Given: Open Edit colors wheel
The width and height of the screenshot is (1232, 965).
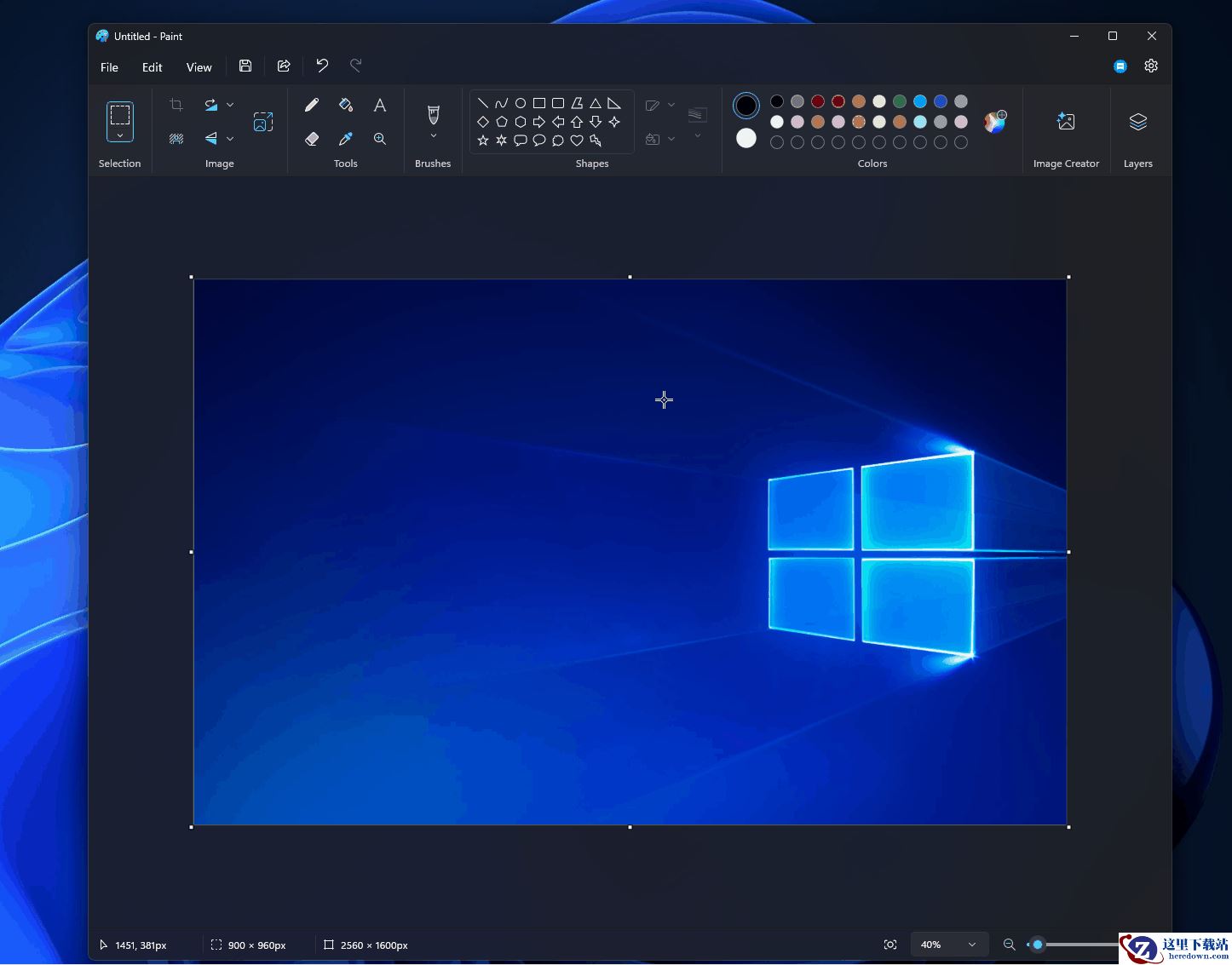Looking at the screenshot, I should [x=994, y=122].
